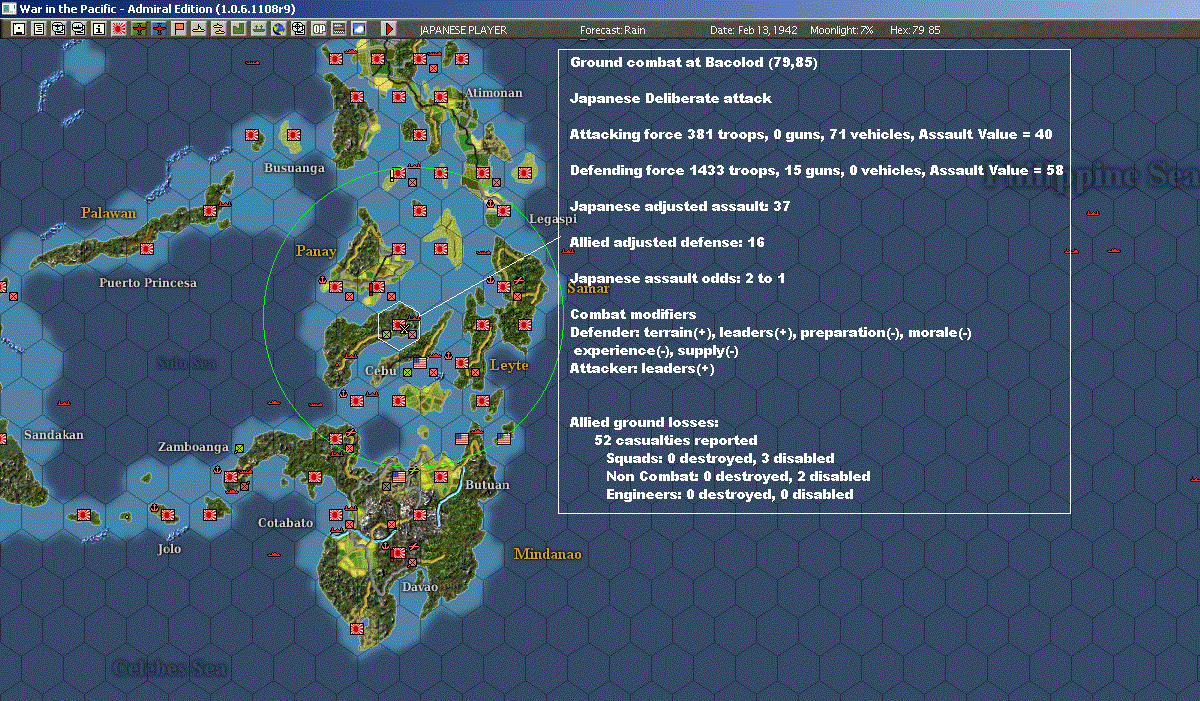The width and height of the screenshot is (1200, 701).
Task: Select the aircraft symbol on Samar island
Action: pyautogui.click(x=519, y=281)
